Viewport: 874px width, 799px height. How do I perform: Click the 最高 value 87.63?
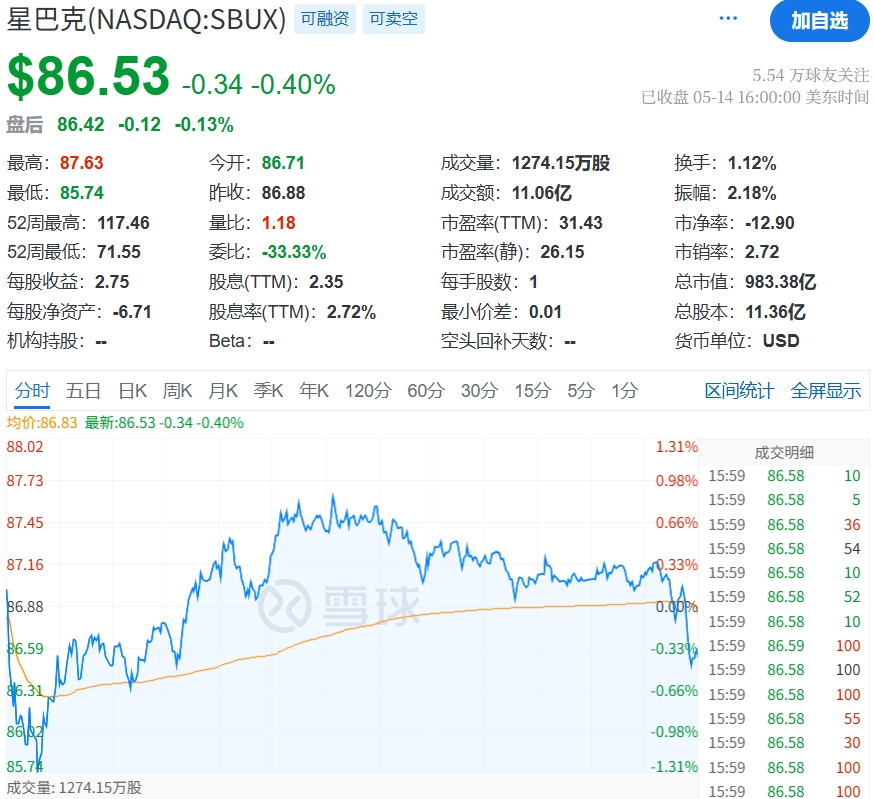click(81, 163)
